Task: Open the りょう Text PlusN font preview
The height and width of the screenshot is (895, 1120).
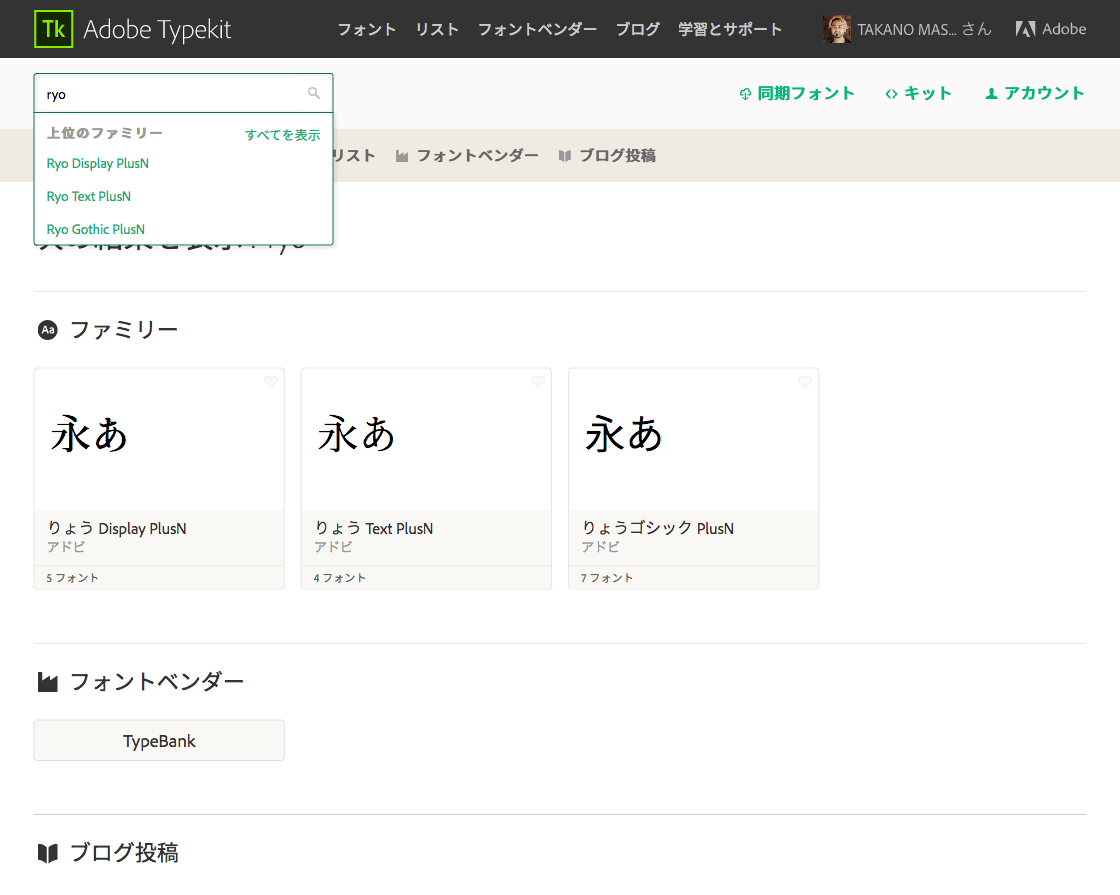Action: (x=426, y=439)
